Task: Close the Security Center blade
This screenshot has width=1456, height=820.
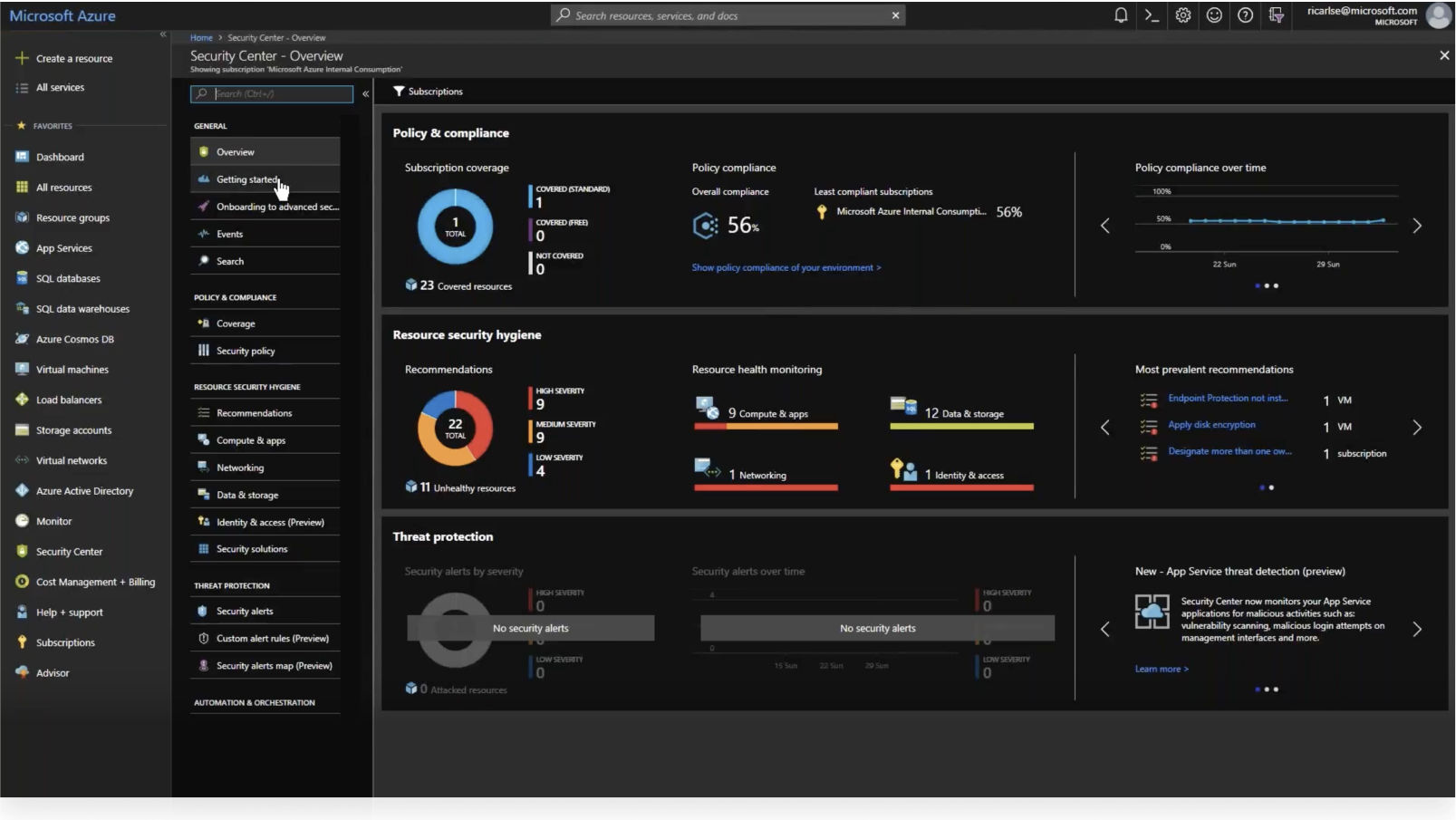Action: click(x=1444, y=56)
